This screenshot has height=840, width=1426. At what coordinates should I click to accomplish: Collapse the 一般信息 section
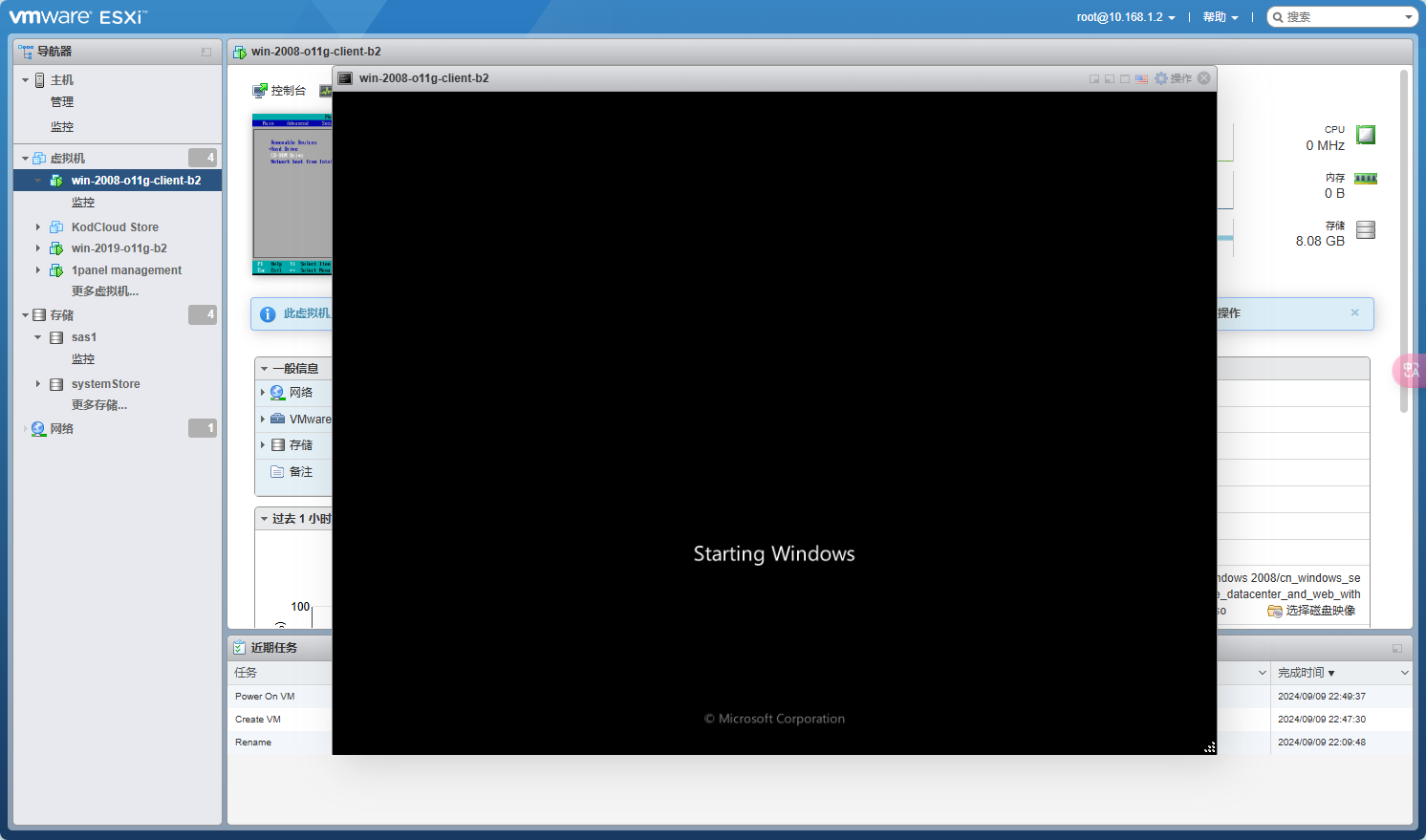(265, 369)
